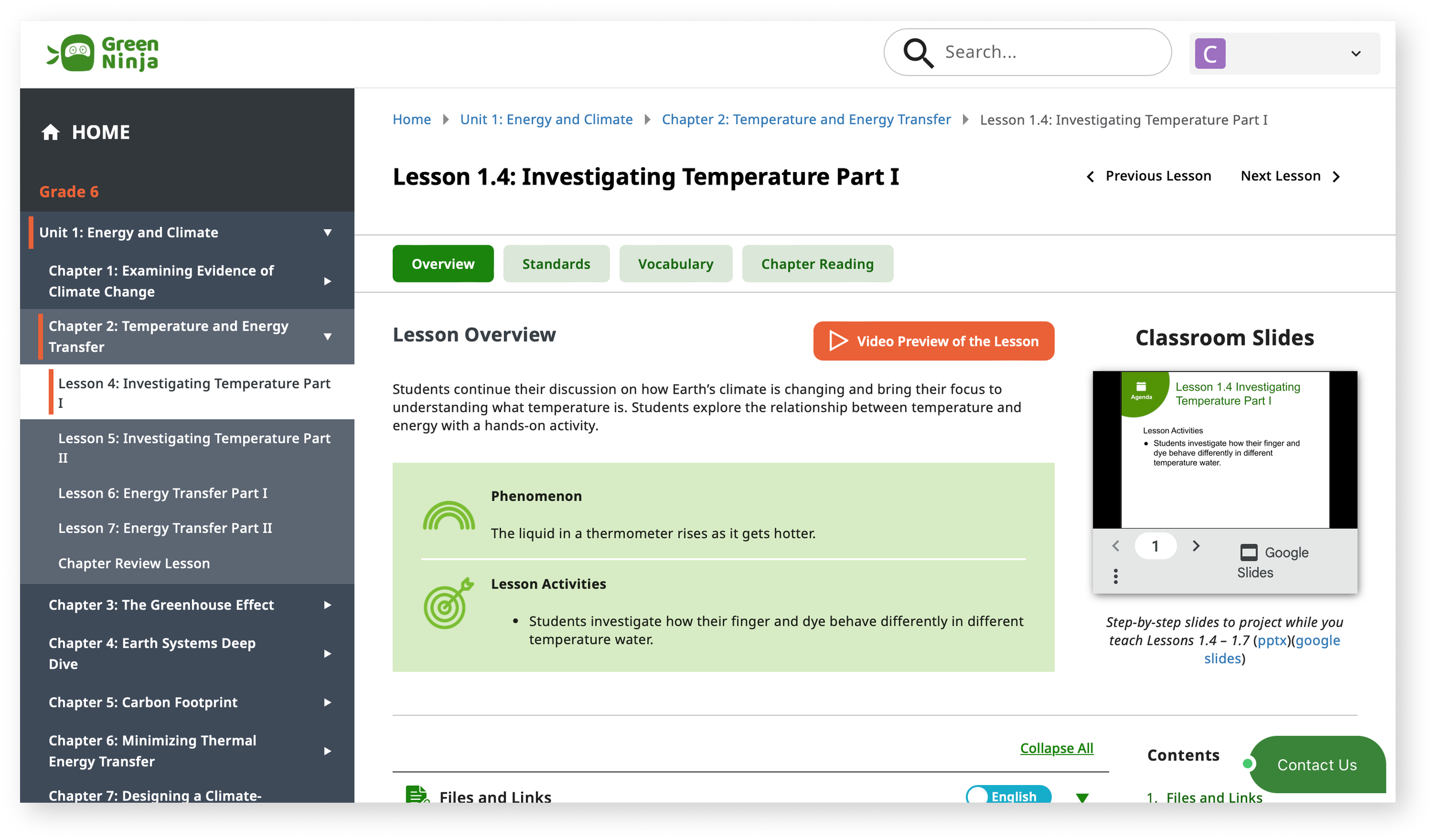Image resolution: width=1433 pixels, height=840 pixels.
Task: Go to next slide in Classroom Slides
Action: [x=1196, y=546]
